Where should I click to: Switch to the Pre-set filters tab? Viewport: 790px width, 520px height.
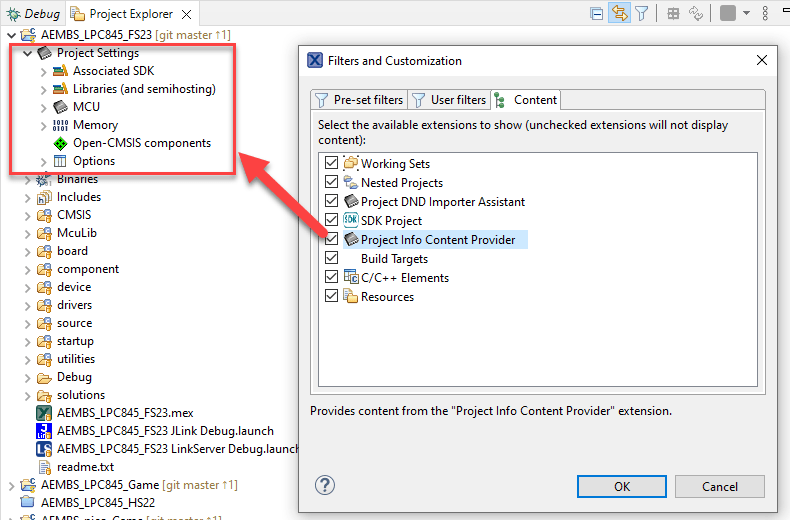(x=359, y=100)
